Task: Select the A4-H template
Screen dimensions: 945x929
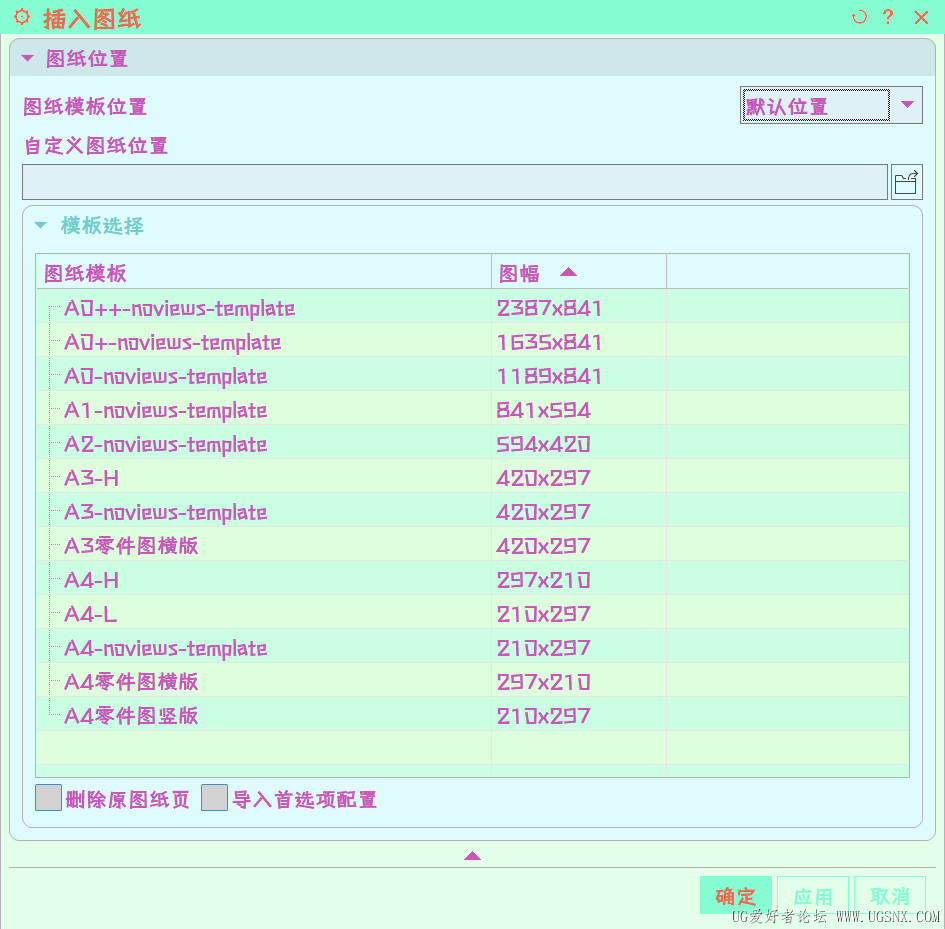Action: coord(472,580)
